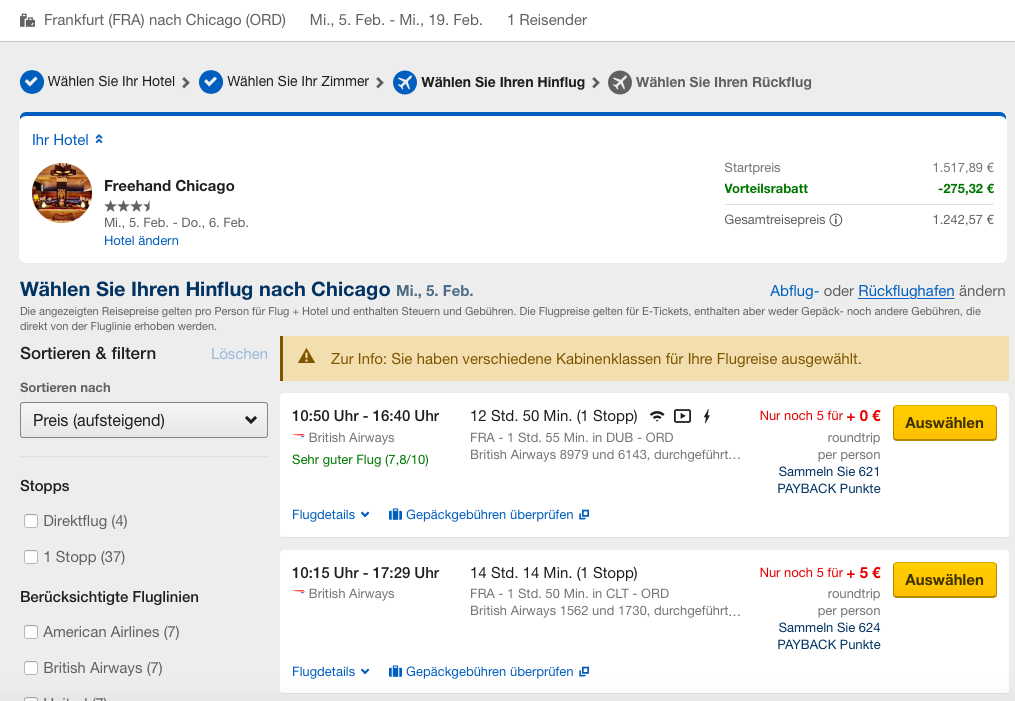
Task: Go back to Wählen Sie Ihr Zimmer step
Action: point(297,82)
